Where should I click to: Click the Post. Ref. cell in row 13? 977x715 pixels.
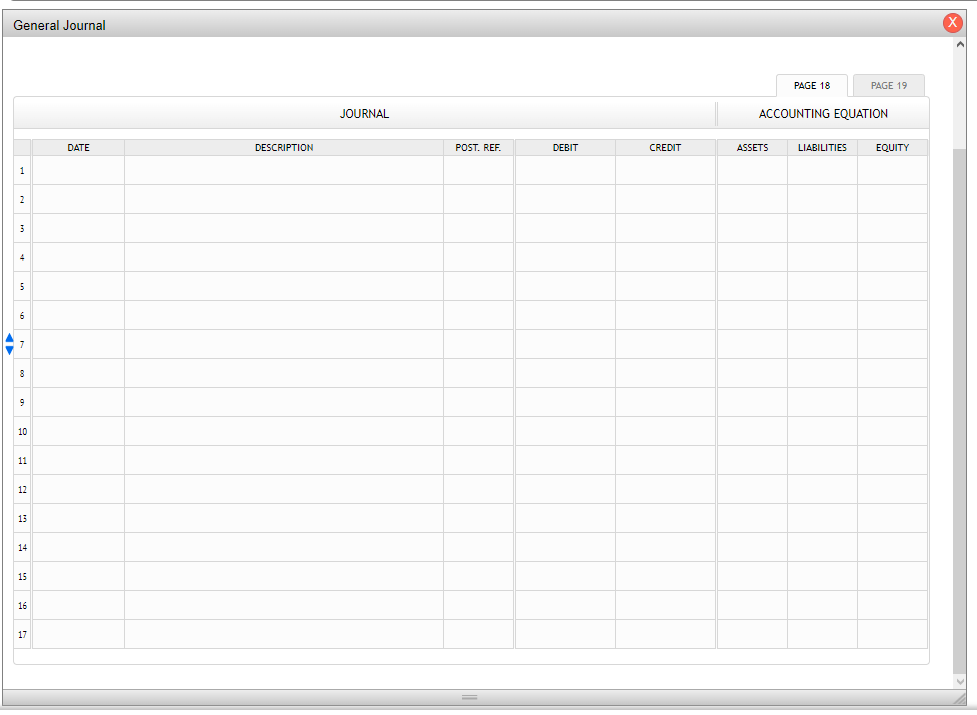479,518
